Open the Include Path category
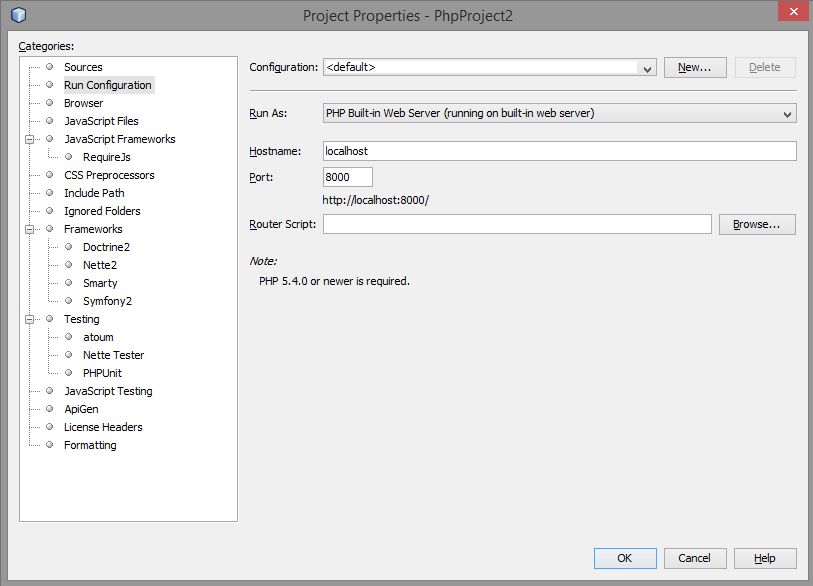813x586 pixels. click(x=94, y=193)
